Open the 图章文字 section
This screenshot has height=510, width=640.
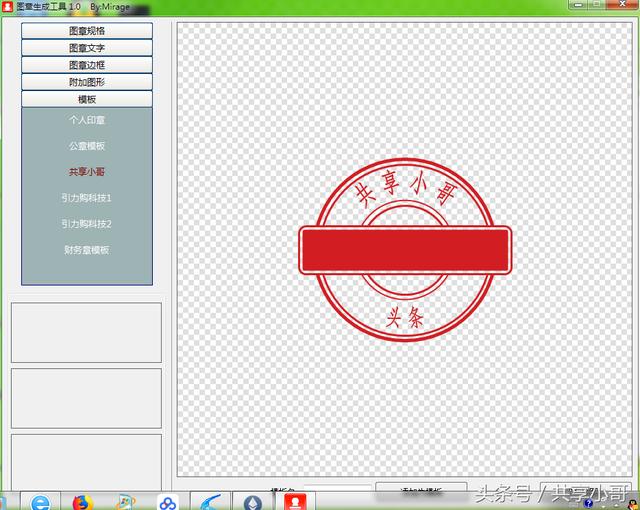coord(87,48)
